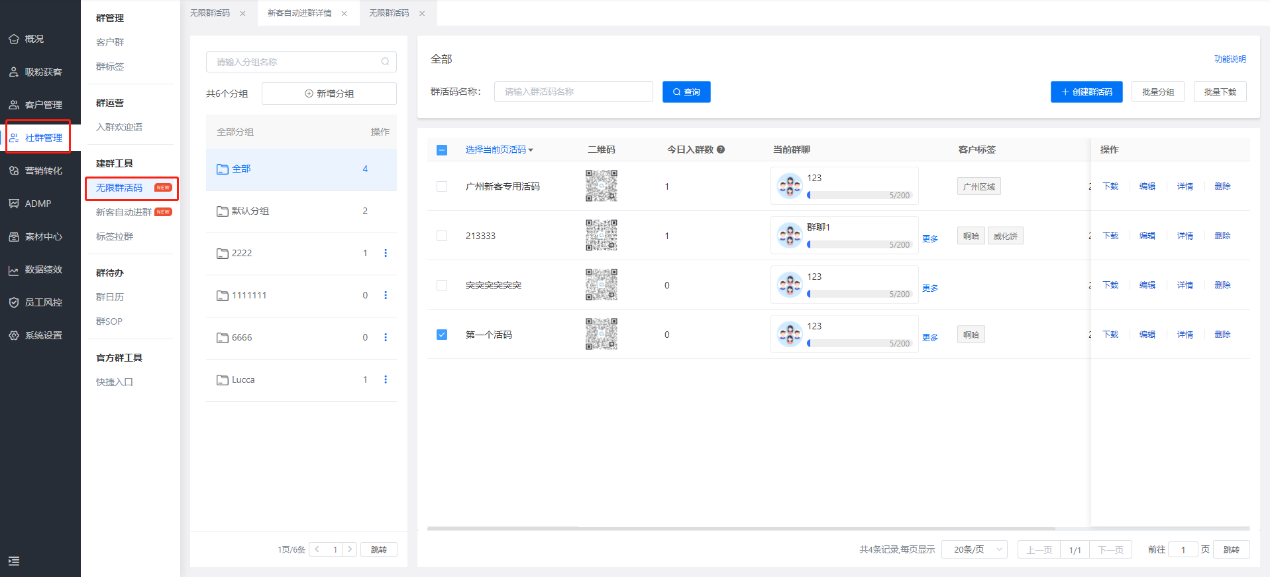Image resolution: width=1270 pixels, height=577 pixels.
Task: Expand the 选择当前页活码 dropdown
Action: 531,150
